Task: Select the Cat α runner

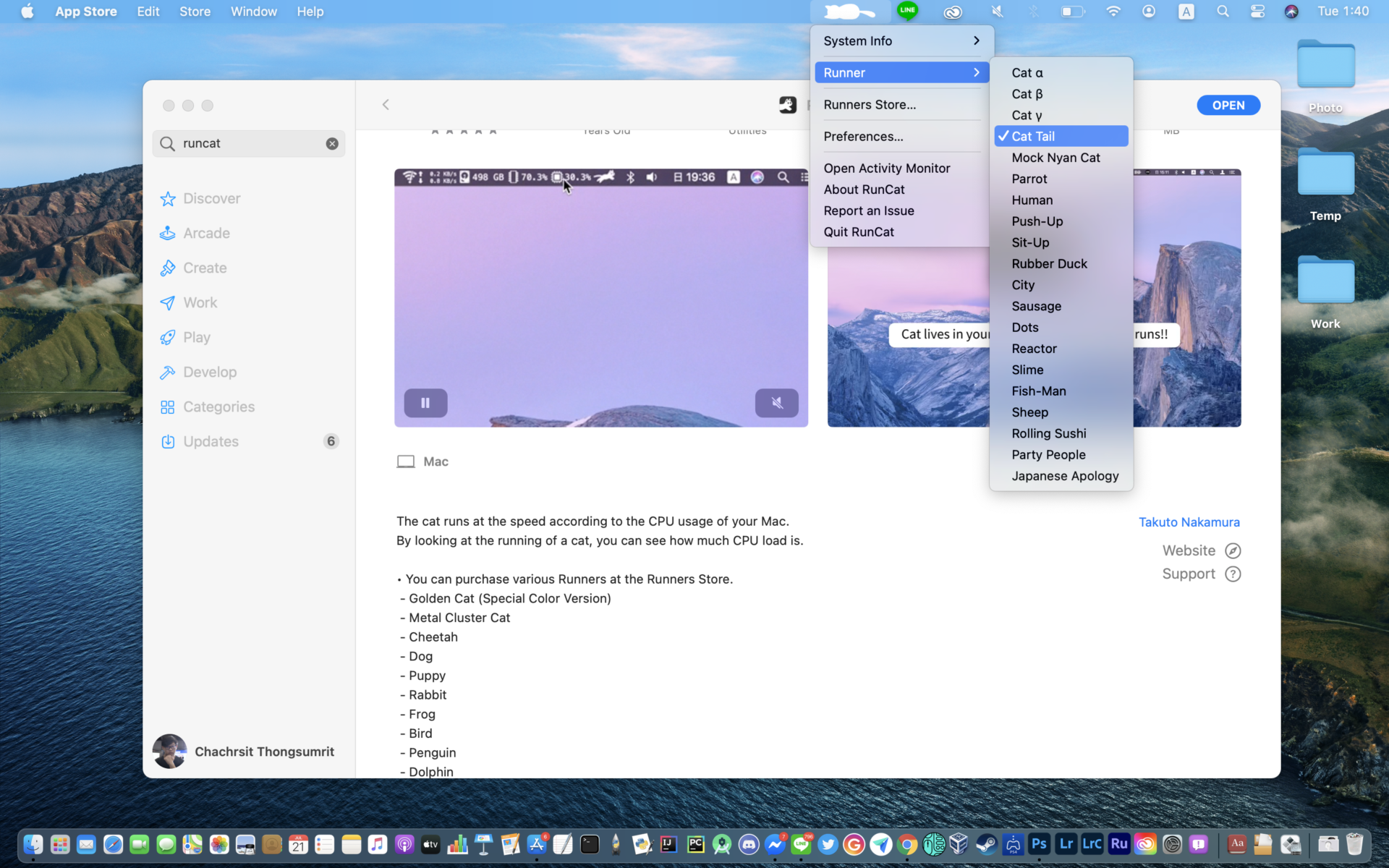Action: click(x=1061, y=72)
